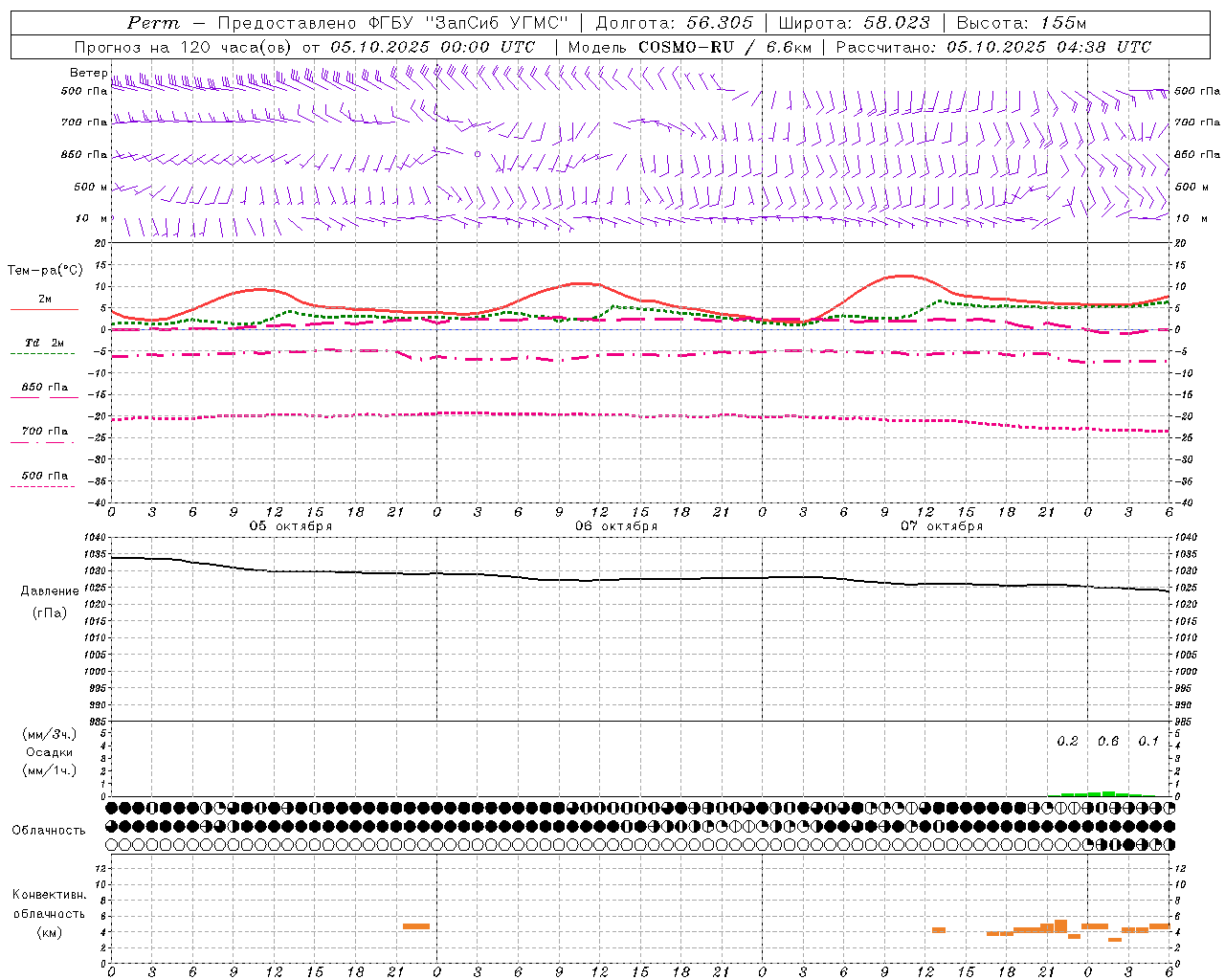Click the "(мм/1ч.)" precipitation unit label
1225x980 pixels.
point(50,770)
